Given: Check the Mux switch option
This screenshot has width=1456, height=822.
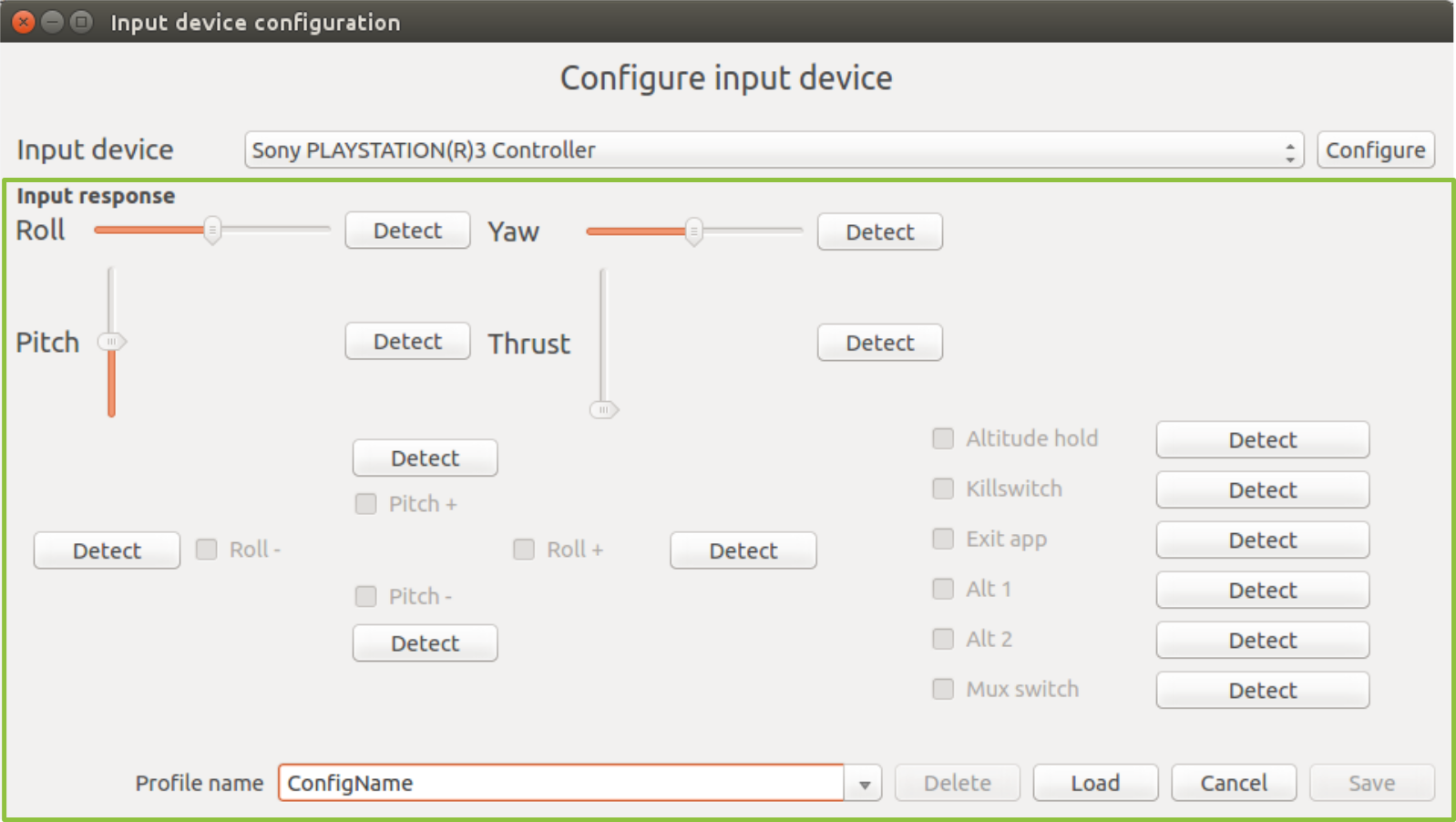Looking at the screenshot, I should click(942, 689).
